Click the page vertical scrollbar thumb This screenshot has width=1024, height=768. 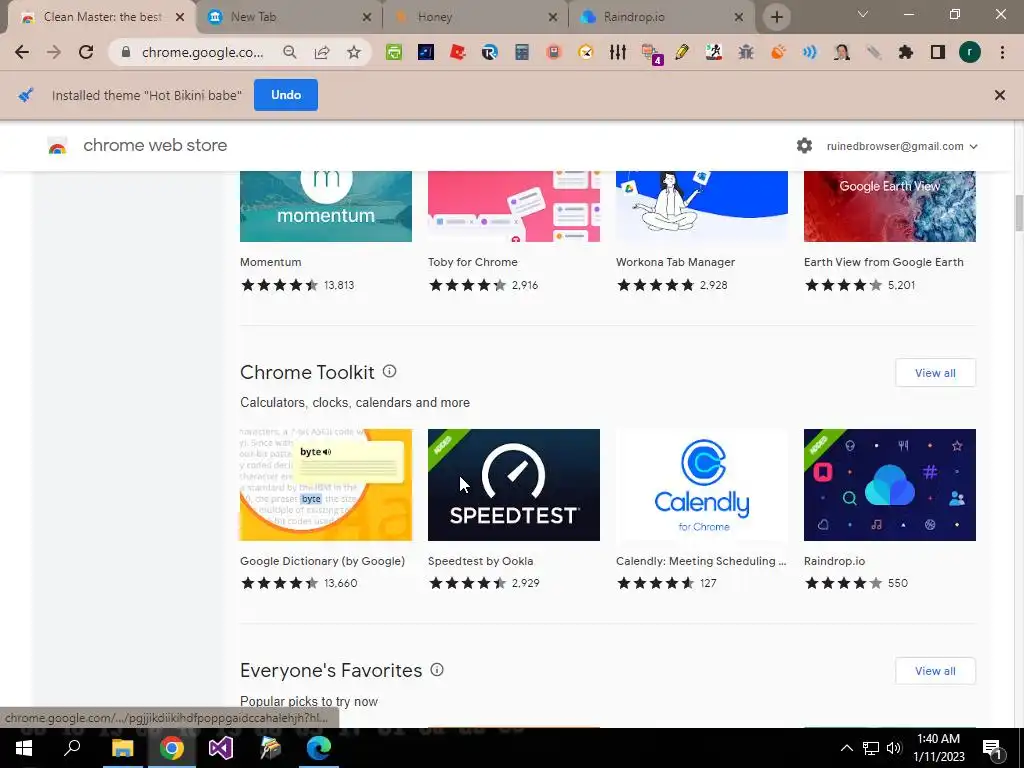coord(1019,212)
